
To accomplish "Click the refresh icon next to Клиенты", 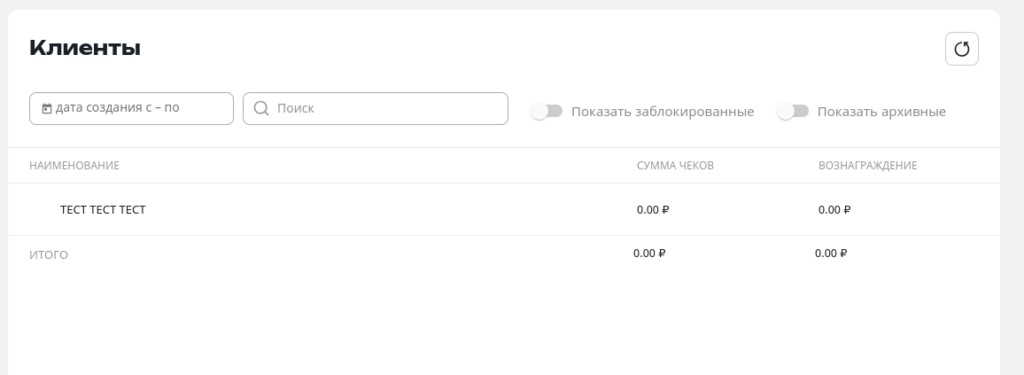I will [x=961, y=49].
